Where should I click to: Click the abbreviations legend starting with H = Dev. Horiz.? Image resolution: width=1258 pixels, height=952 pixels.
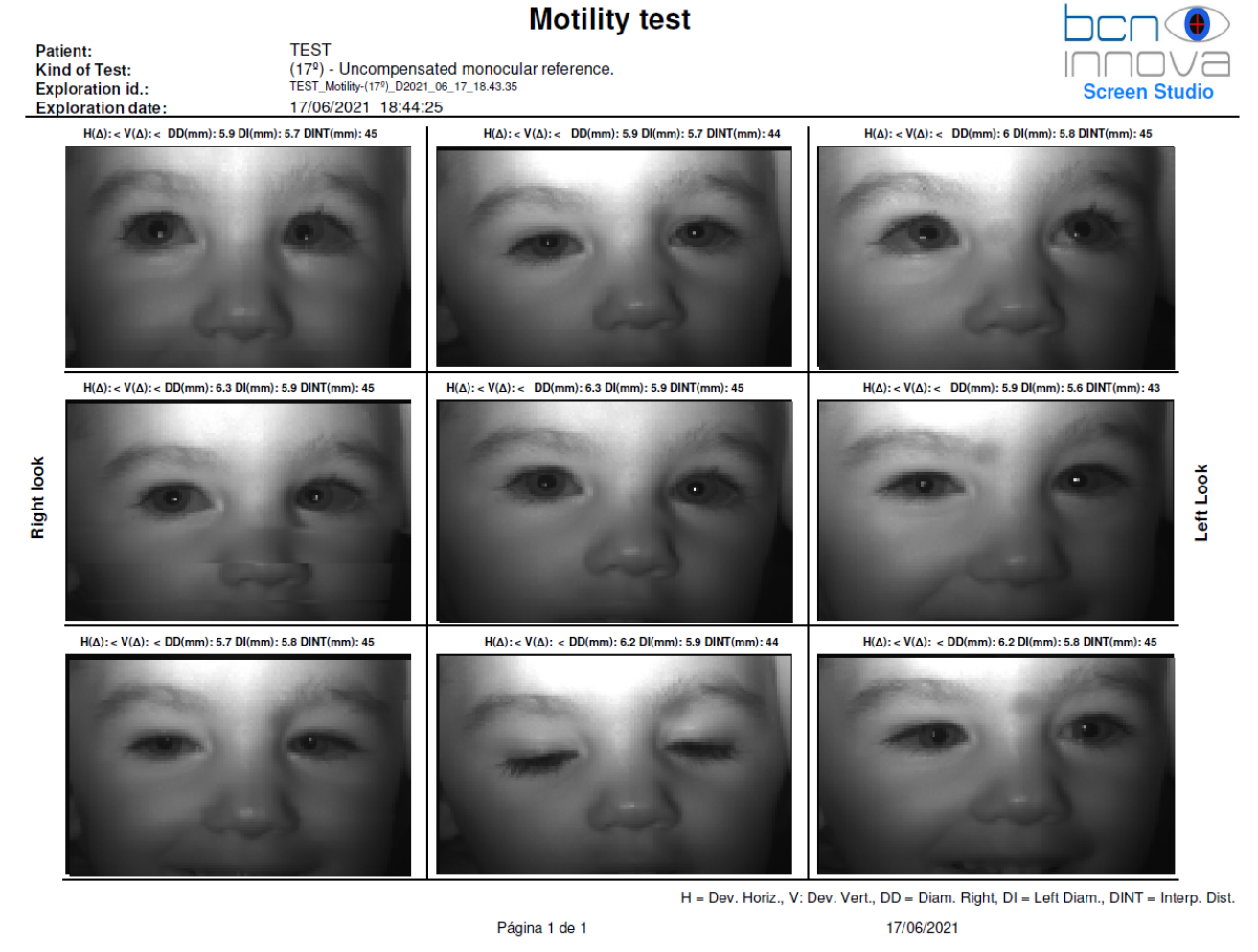956,897
